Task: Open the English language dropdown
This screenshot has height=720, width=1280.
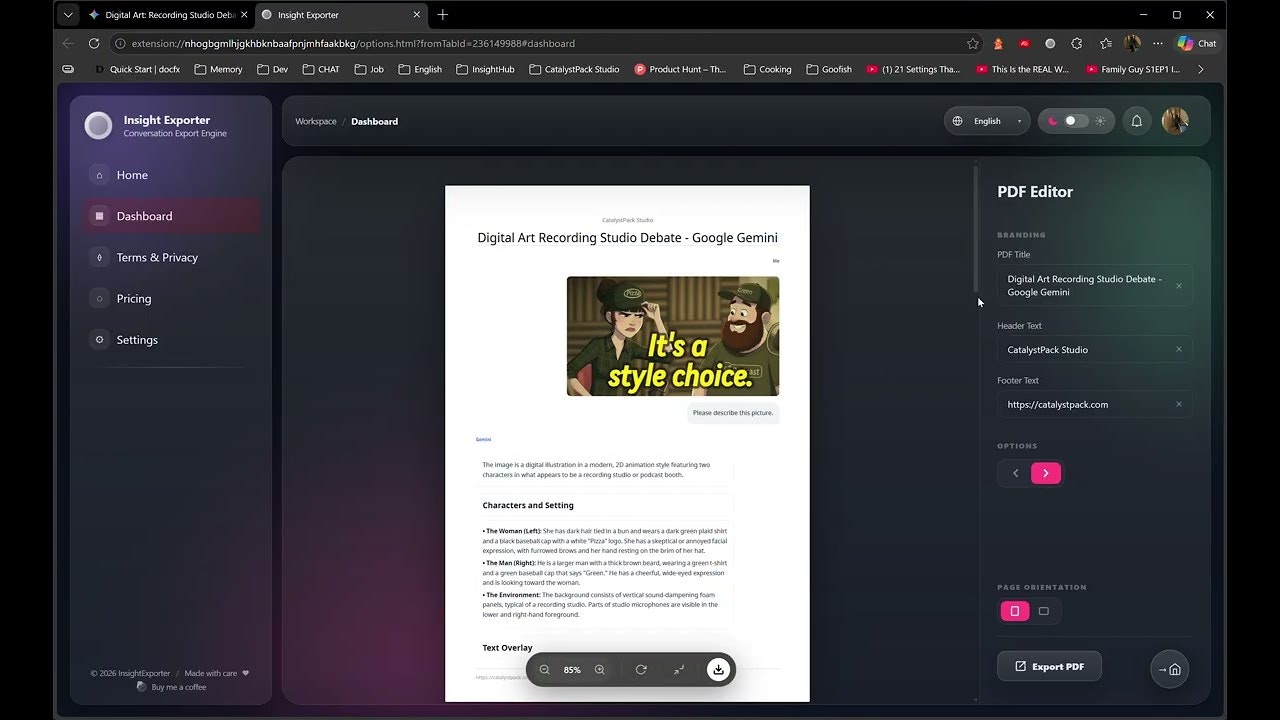Action: (x=987, y=121)
